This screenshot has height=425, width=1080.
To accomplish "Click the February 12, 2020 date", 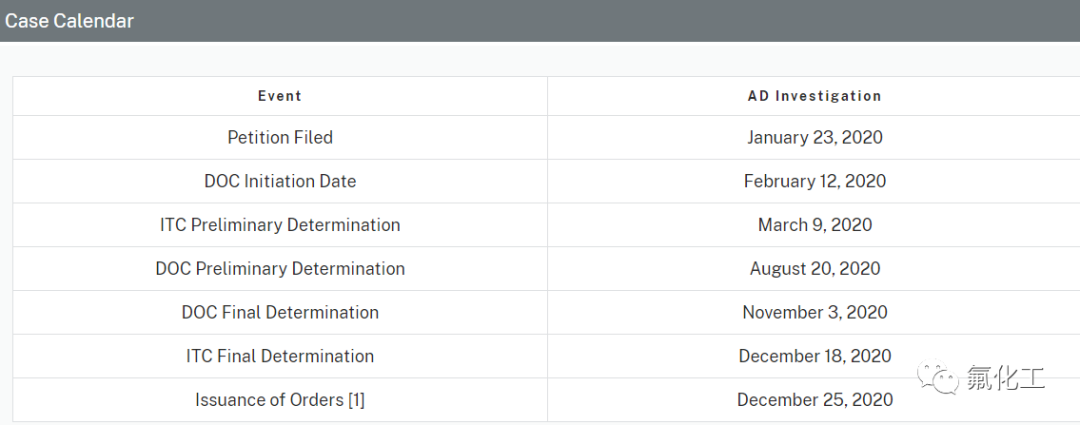I will pyautogui.click(x=814, y=181).
